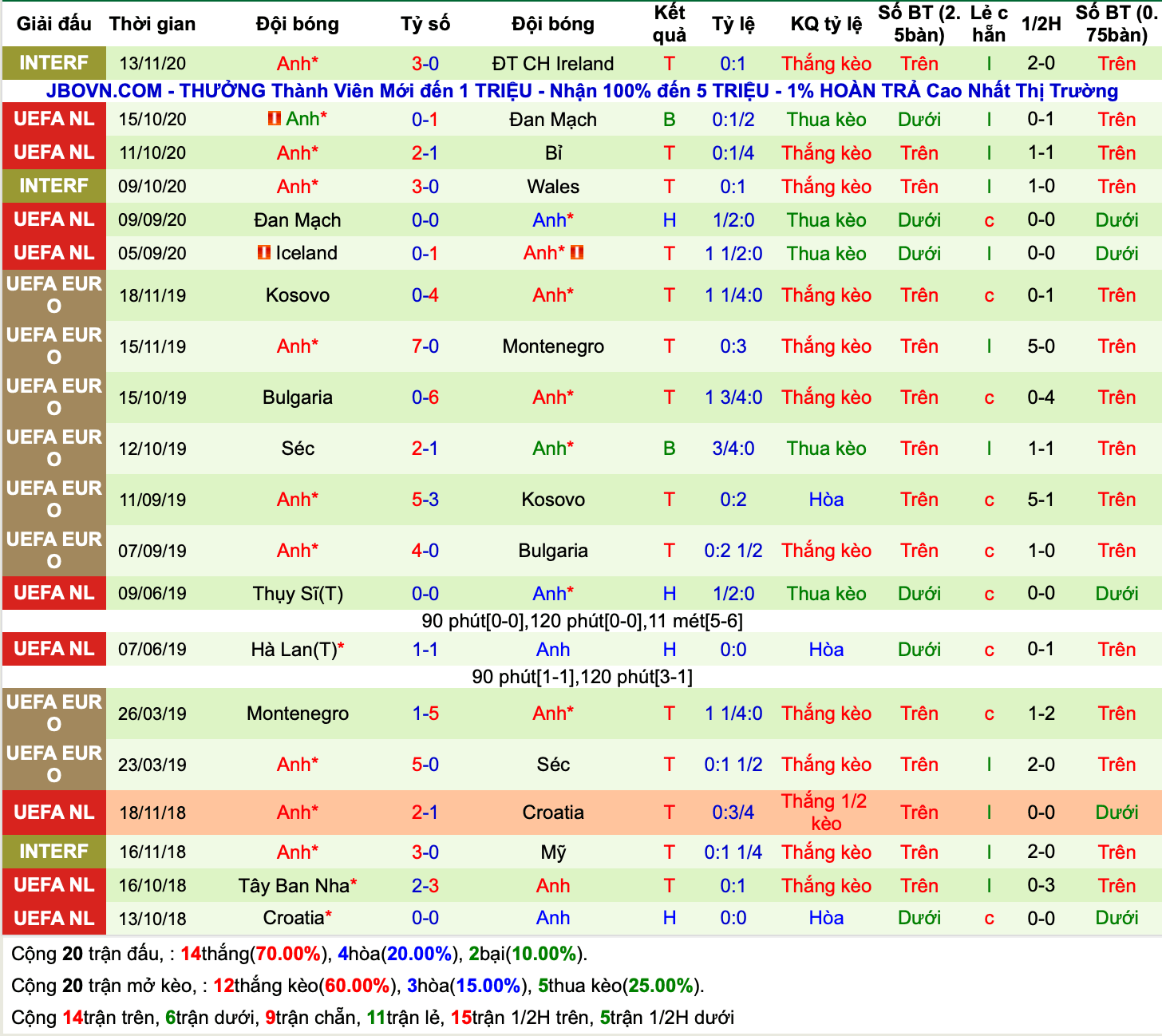Select the Tây Ban Nha* team name

[298, 886]
